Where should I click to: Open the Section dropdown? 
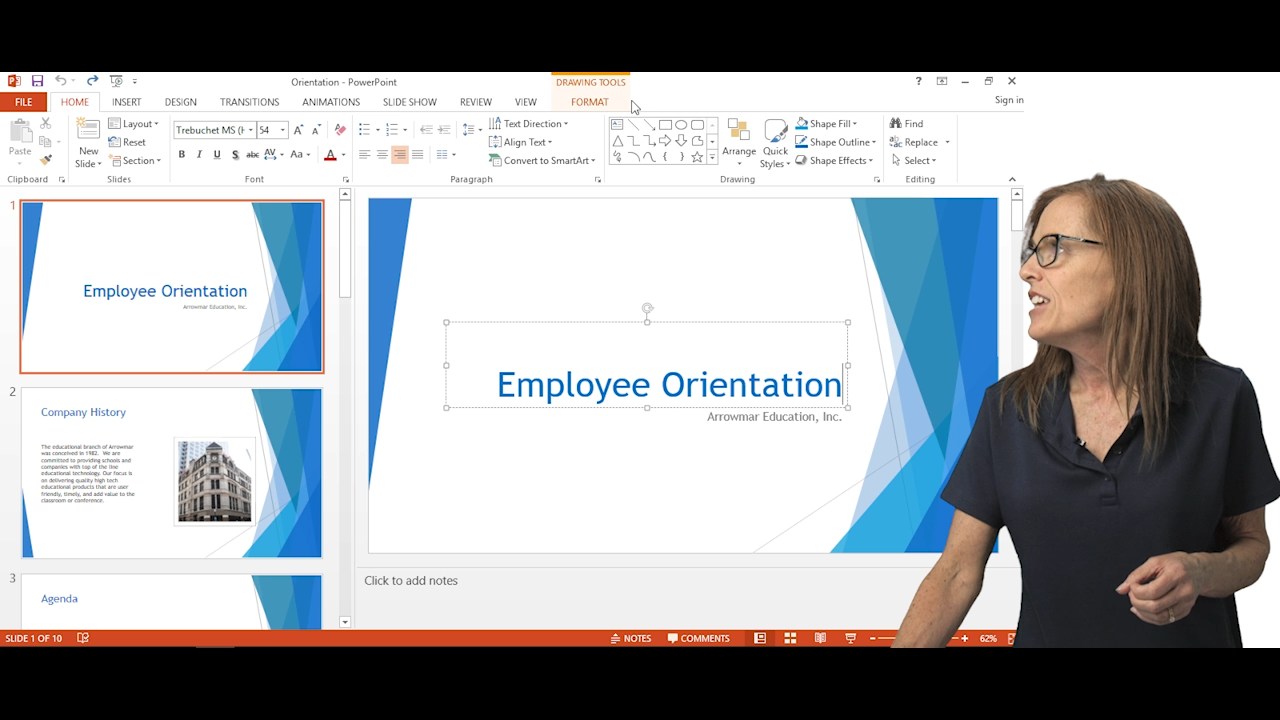[x=135, y=161]
